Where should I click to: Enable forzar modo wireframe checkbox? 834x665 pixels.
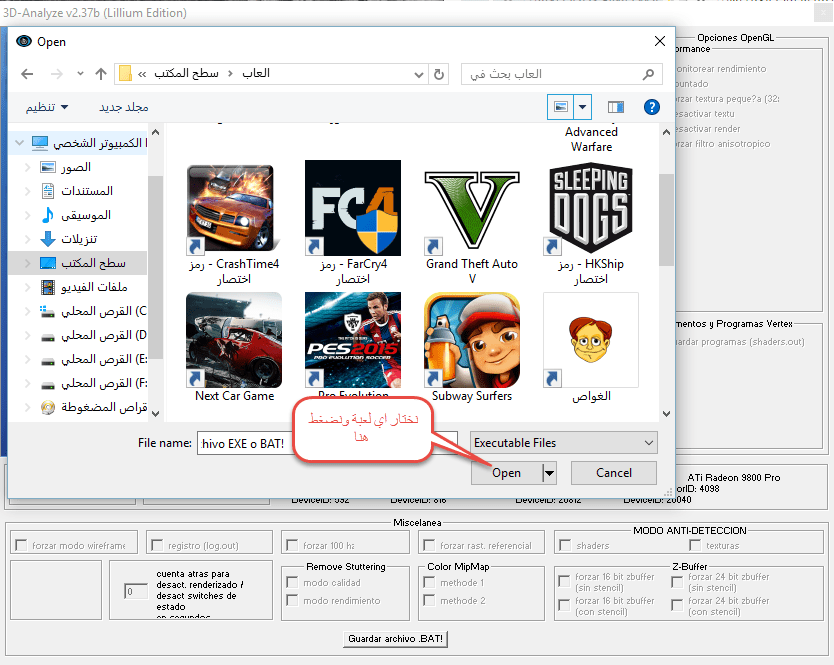point(21,545)
